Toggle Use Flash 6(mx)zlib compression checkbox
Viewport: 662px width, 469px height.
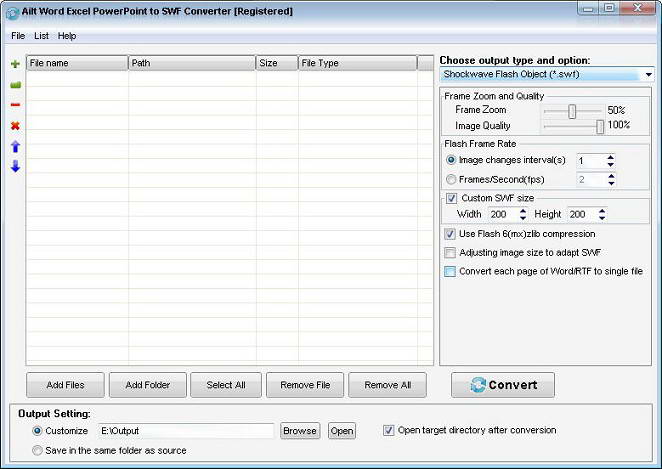pos(450,234)
